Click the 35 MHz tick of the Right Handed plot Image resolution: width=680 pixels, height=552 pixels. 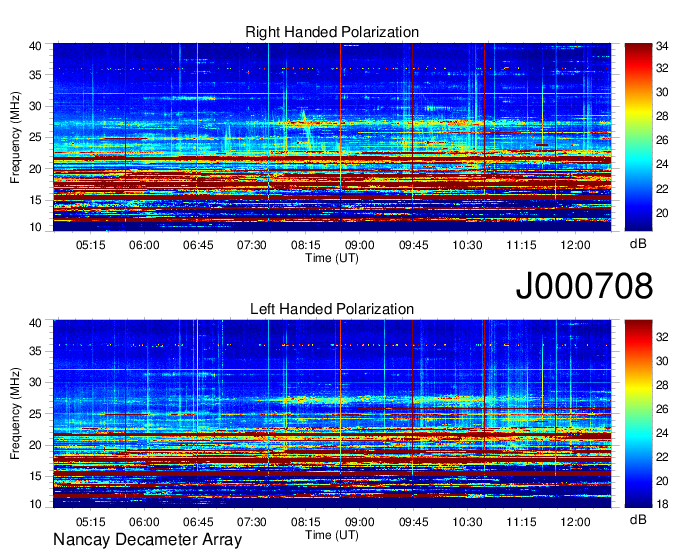(35, 75)
